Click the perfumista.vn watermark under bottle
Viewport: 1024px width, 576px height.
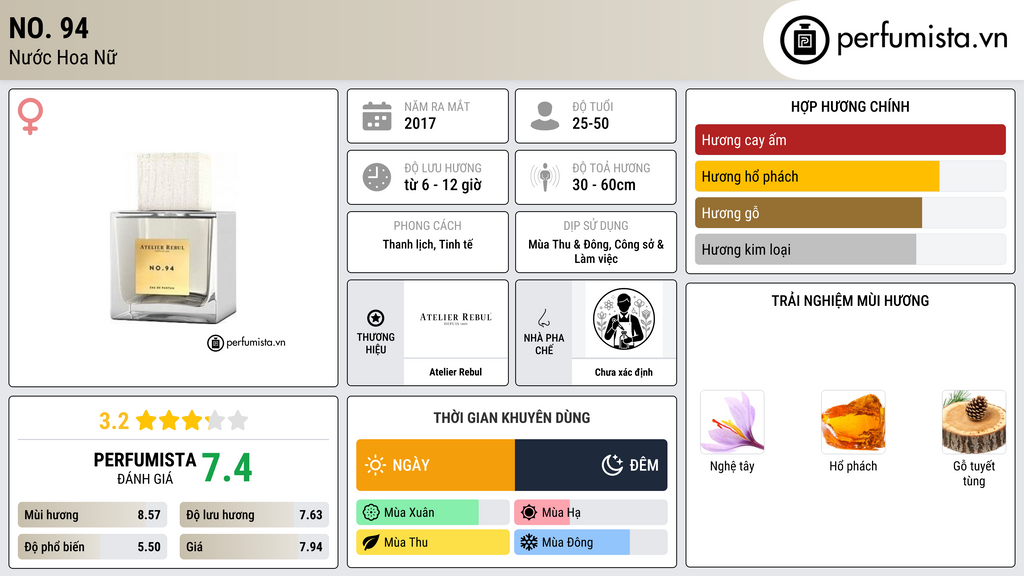point(246,342)
